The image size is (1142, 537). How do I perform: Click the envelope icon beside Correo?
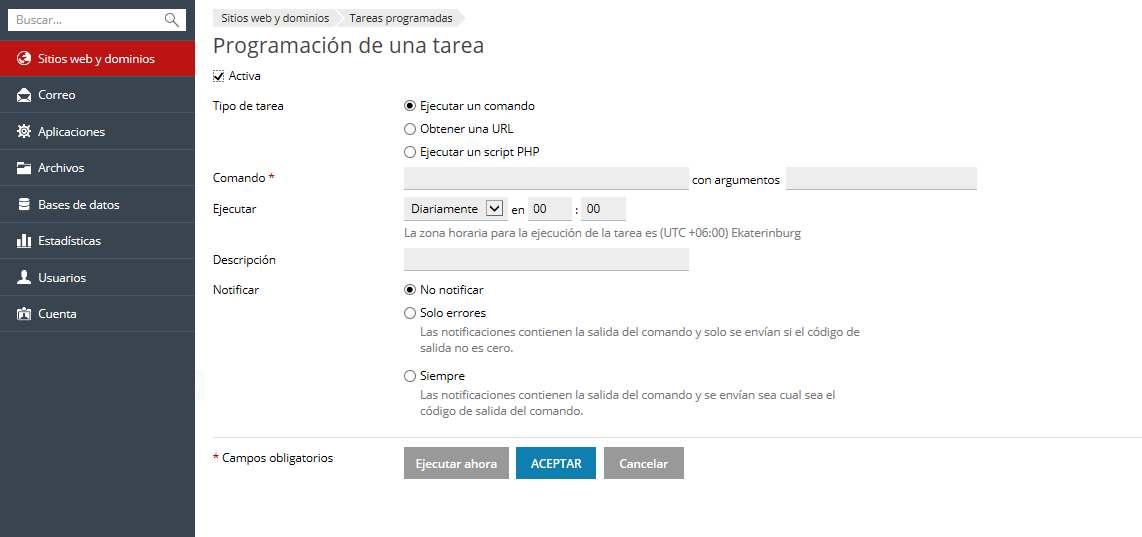pyautogui.click(x=24, y=95)
